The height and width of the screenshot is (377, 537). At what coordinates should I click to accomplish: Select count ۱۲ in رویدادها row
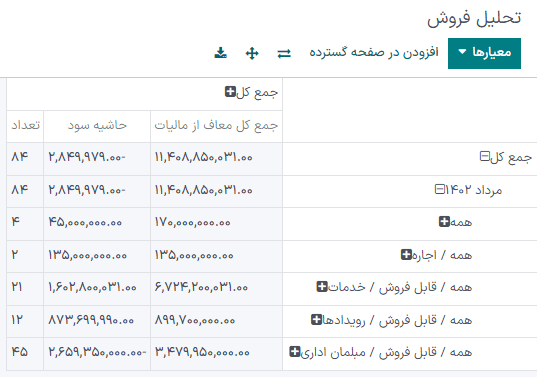pyautogui.click(x=25, y=321)
